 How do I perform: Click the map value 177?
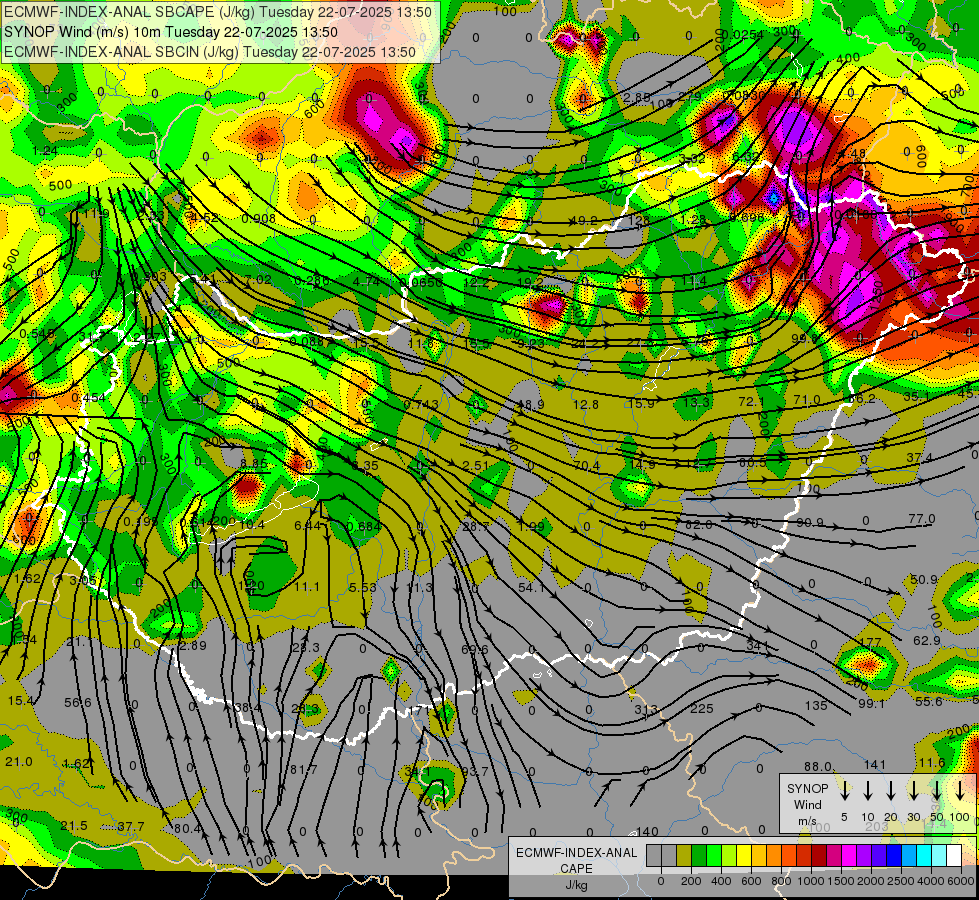click(870, 641)
